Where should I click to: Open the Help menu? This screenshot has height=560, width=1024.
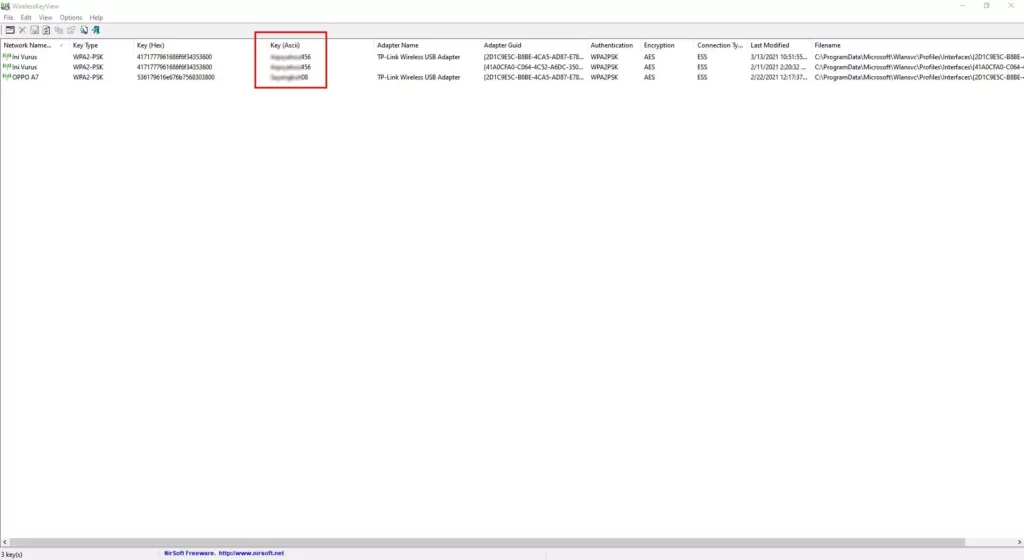point(96,18)
